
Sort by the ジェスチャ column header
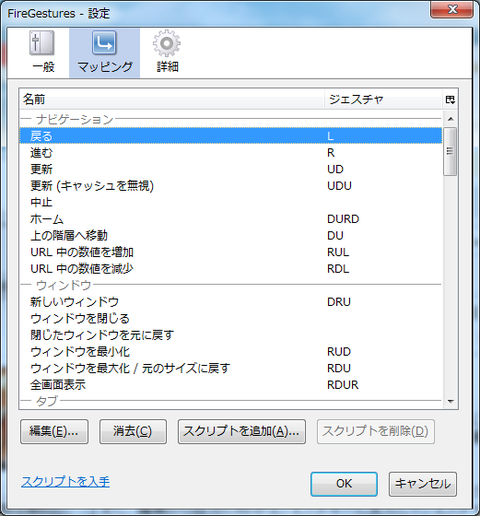click(383, 99)
